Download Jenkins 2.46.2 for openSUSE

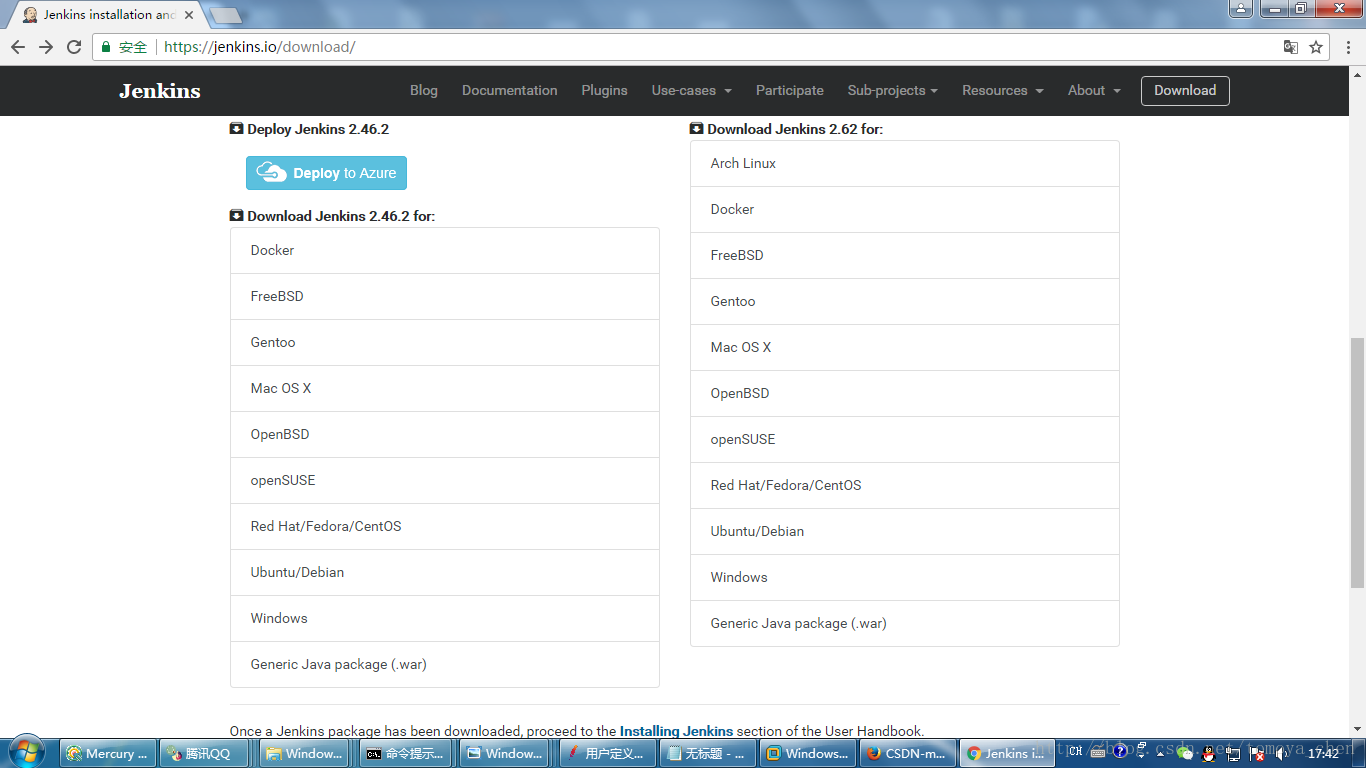click(445, 481)
